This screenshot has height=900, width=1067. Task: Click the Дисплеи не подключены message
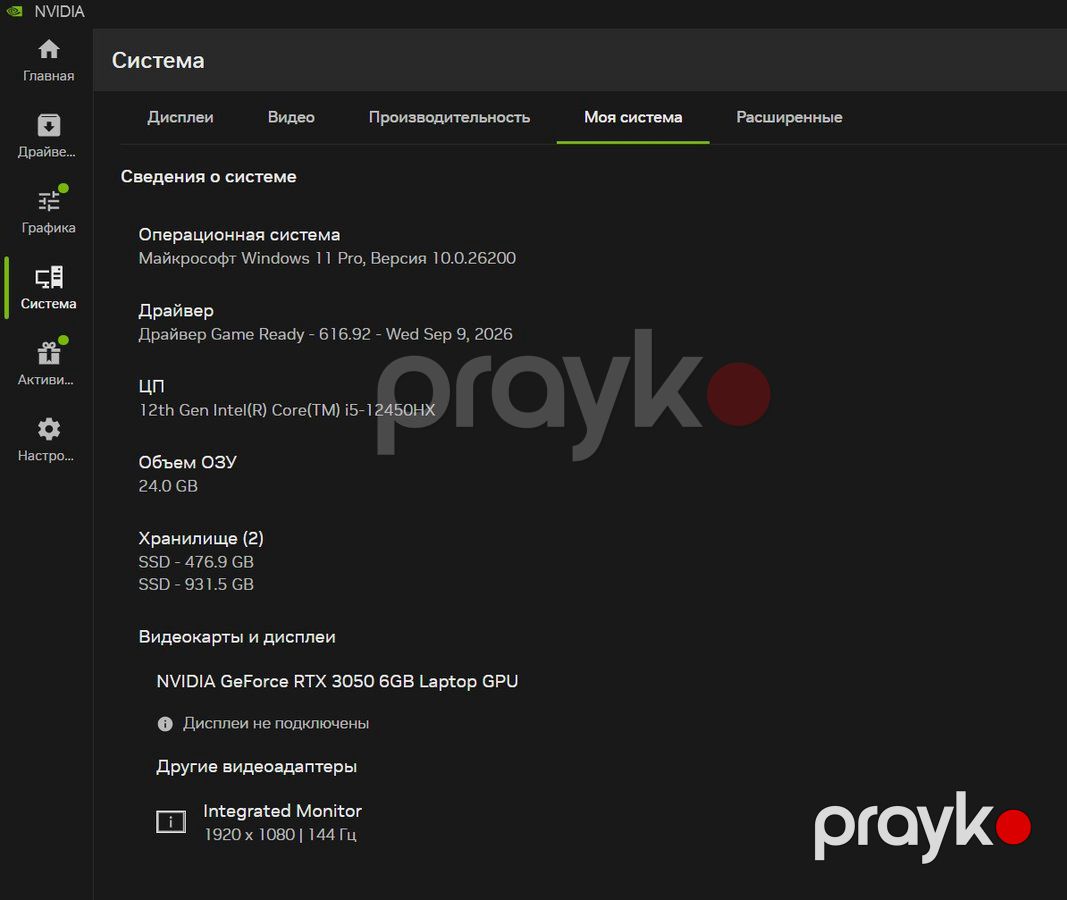276,724
